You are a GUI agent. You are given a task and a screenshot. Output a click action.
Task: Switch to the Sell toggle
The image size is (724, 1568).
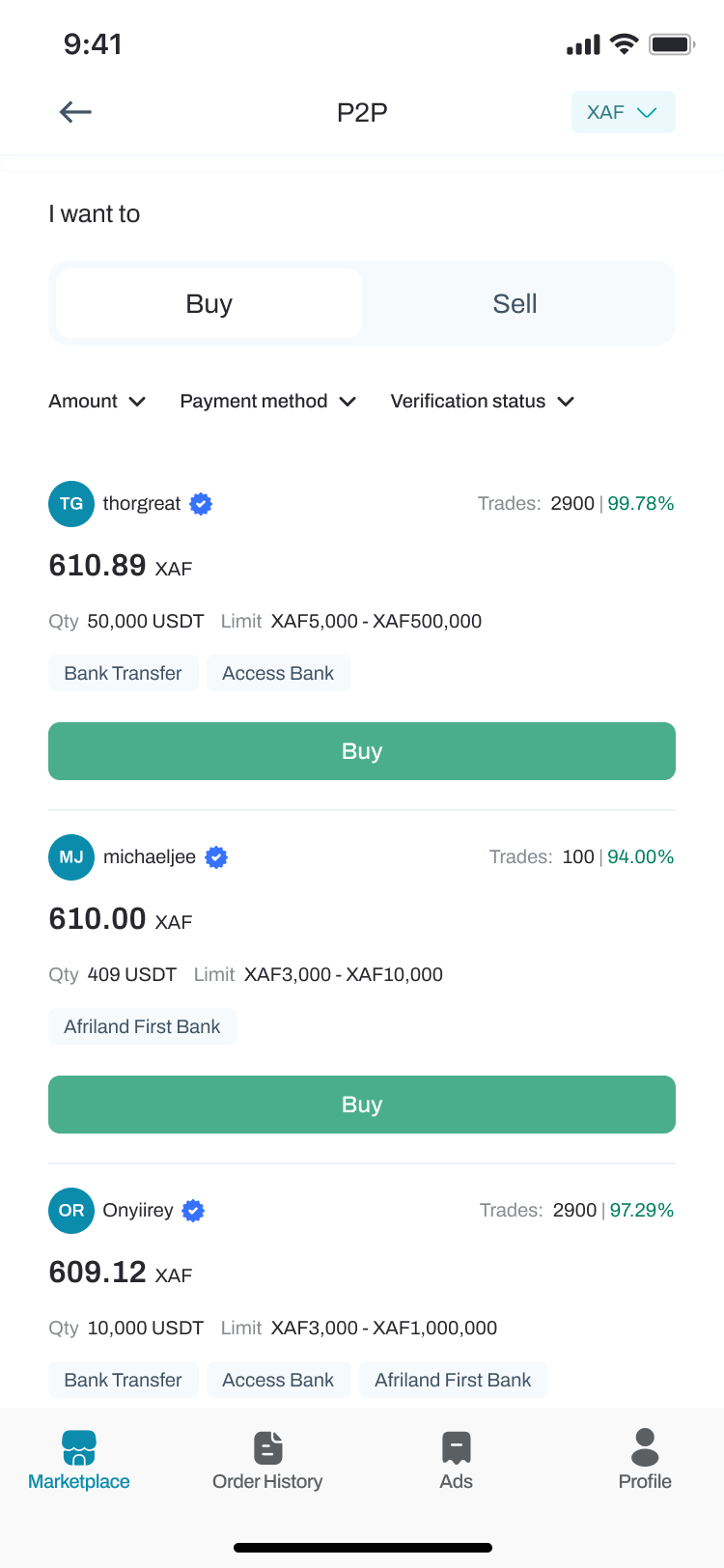[515, 304]
